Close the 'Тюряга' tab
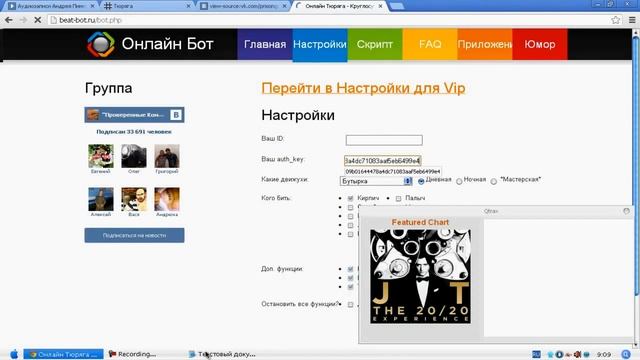The height and width of the screenshot is (360, 640). point(188,6)
